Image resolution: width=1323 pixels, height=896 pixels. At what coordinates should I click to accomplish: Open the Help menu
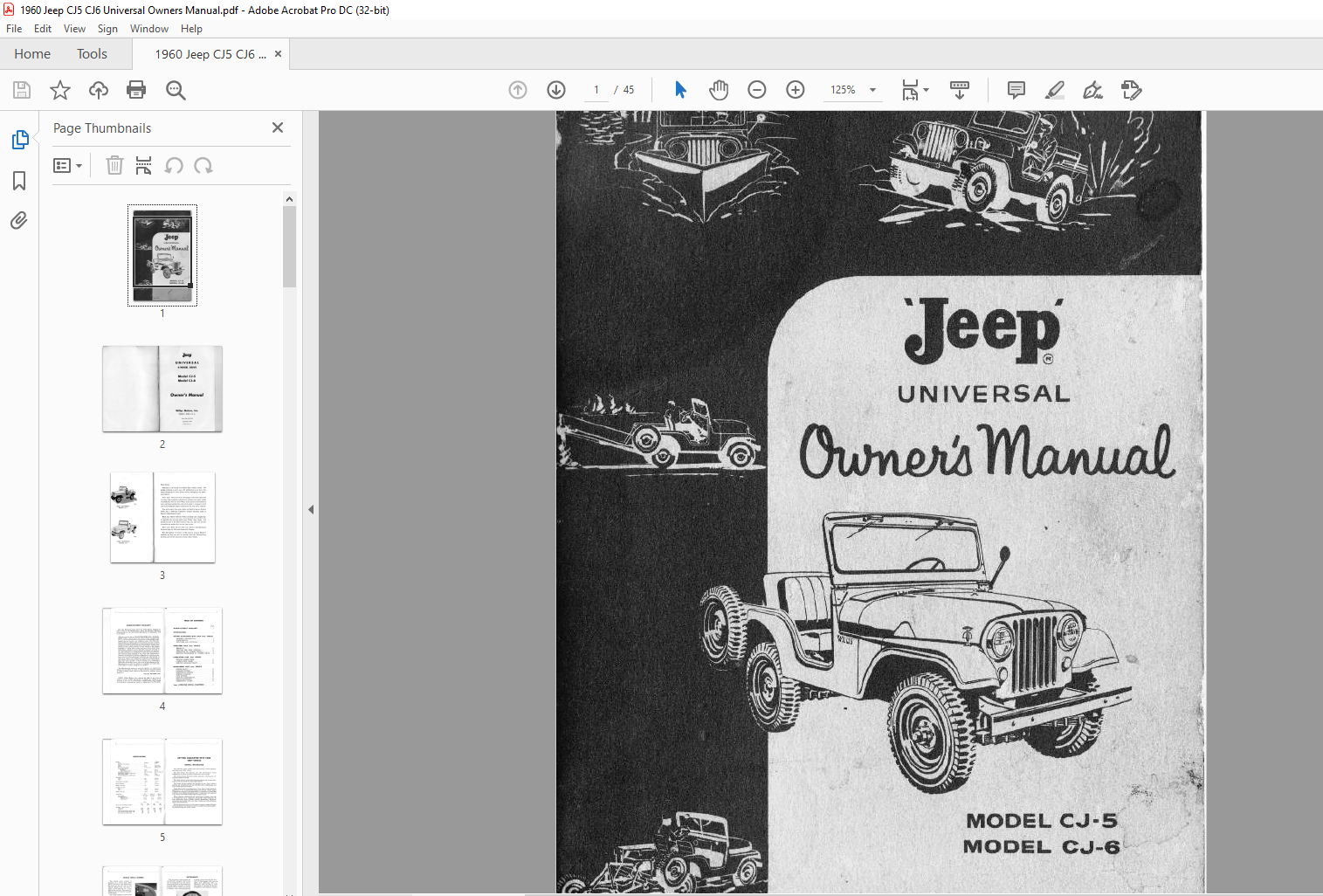click(x=191, y=29)
